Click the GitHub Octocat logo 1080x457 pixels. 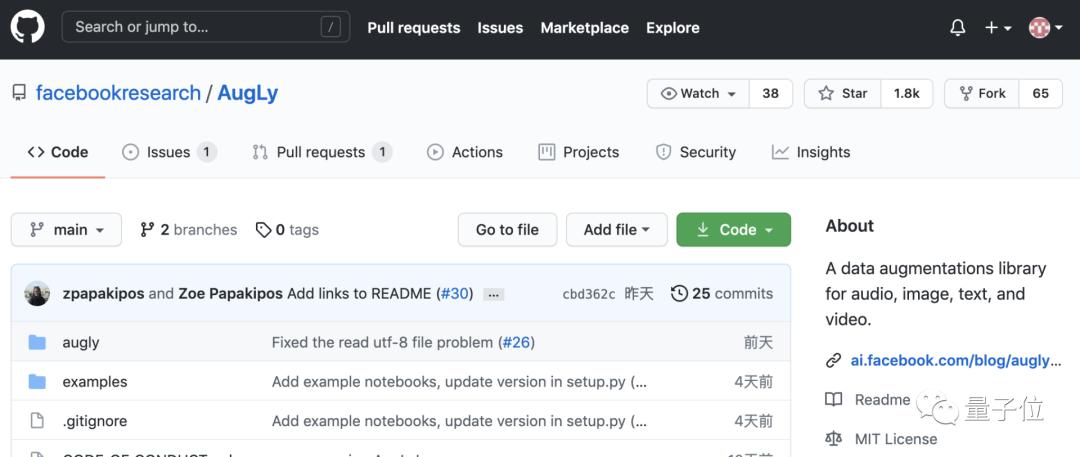pos(28,28)
